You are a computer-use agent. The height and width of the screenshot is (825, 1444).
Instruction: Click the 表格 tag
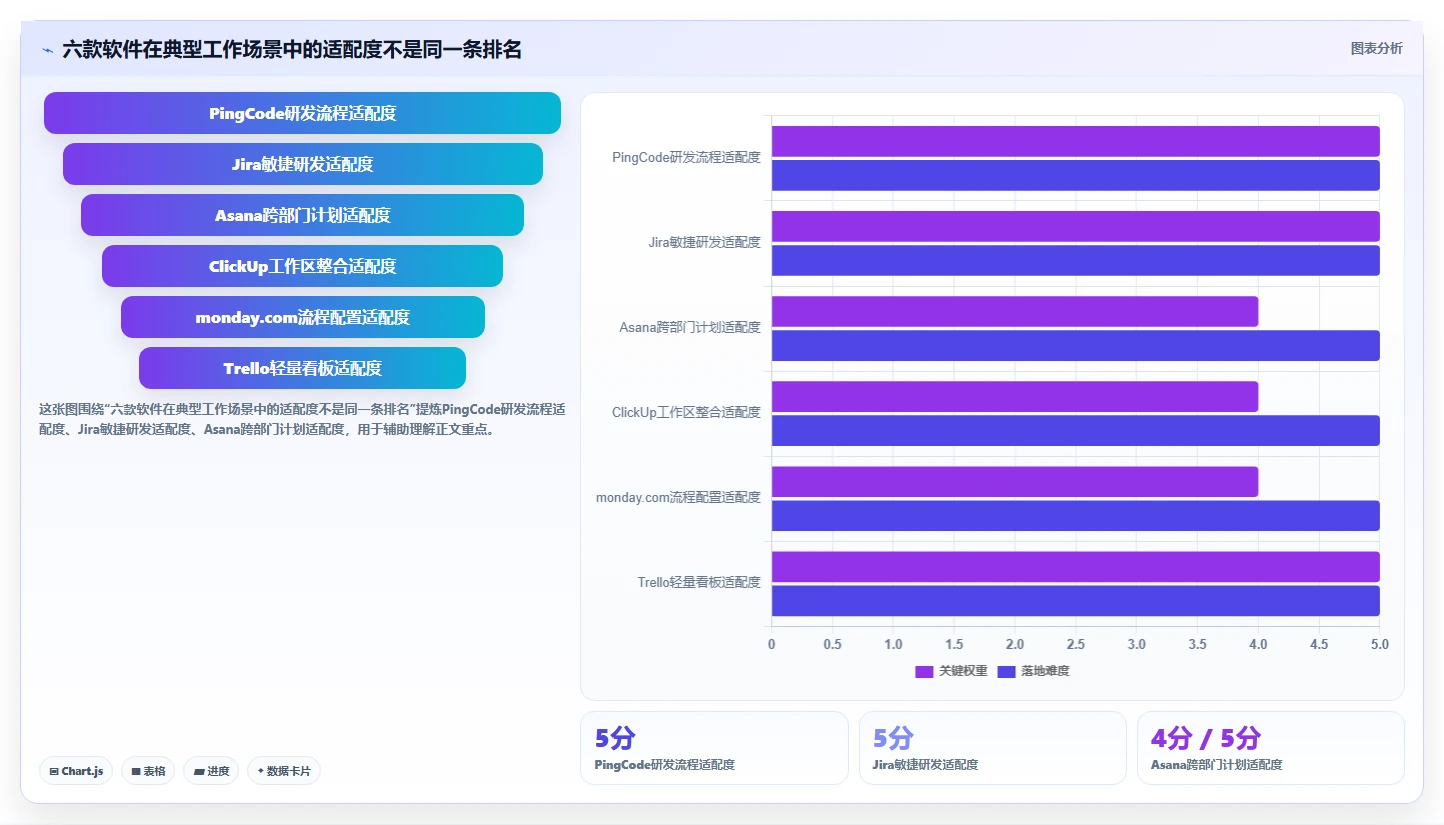click(x=147, y=771)
